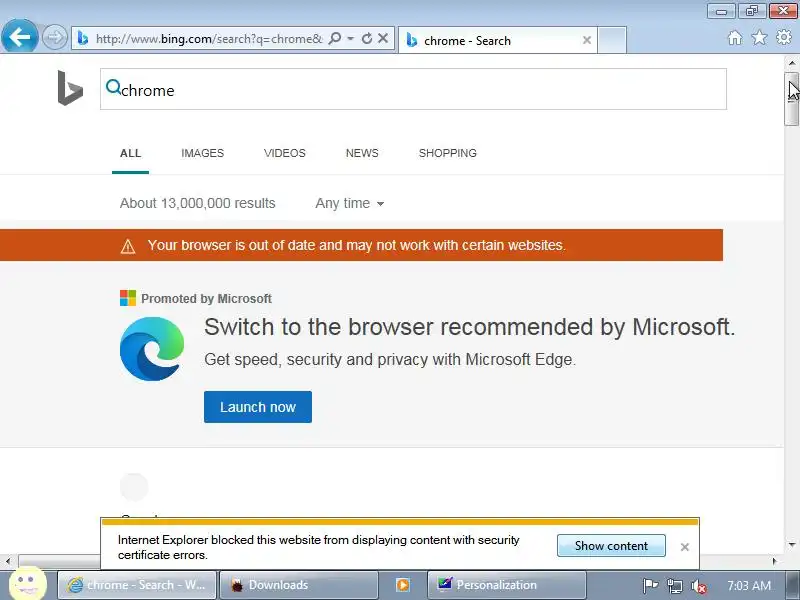The image size is (800, 600).
Task: Click the Bing favicon in the address bar
Action: pyautogui.click(x=83, y=38)
